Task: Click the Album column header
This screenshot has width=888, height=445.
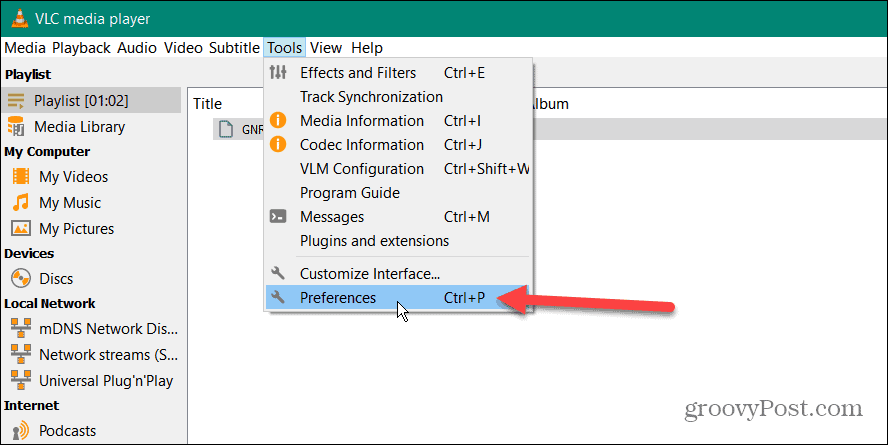Action: 550,104
